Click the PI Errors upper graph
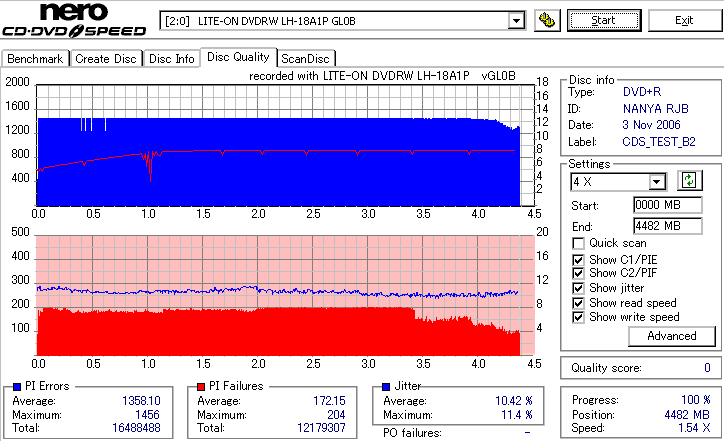The height and width of the screenshot is (441, 724). (285, 145)
